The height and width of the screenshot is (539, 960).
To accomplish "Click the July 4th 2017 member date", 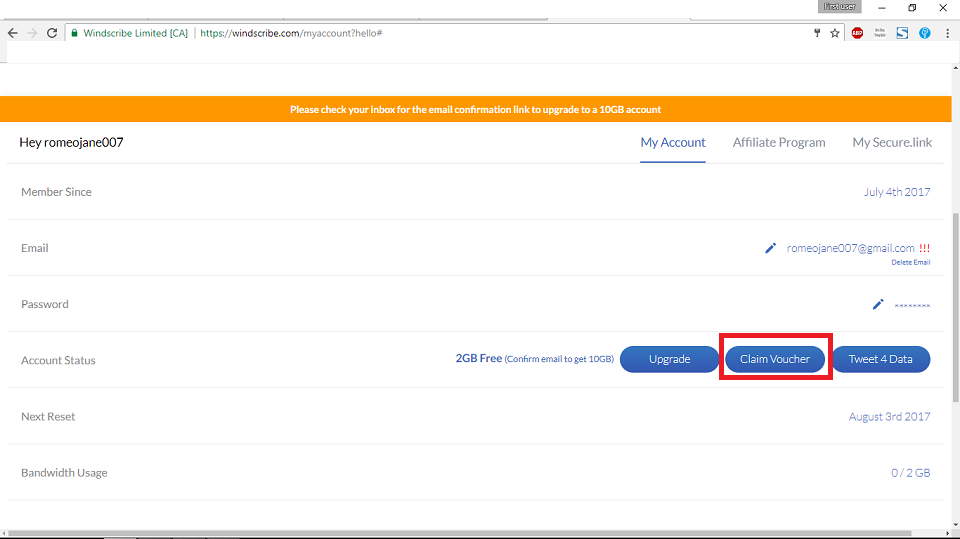I will coord(897,192).
